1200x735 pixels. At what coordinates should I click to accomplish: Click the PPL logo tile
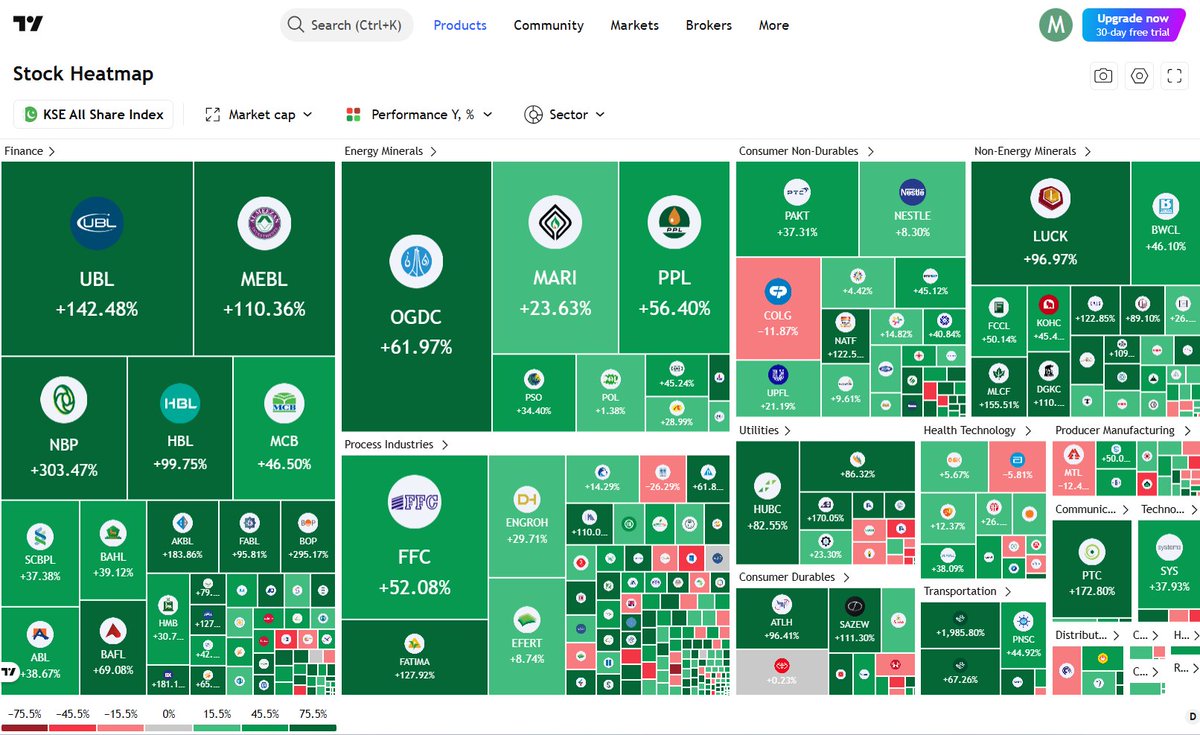[x=674, y=223]
